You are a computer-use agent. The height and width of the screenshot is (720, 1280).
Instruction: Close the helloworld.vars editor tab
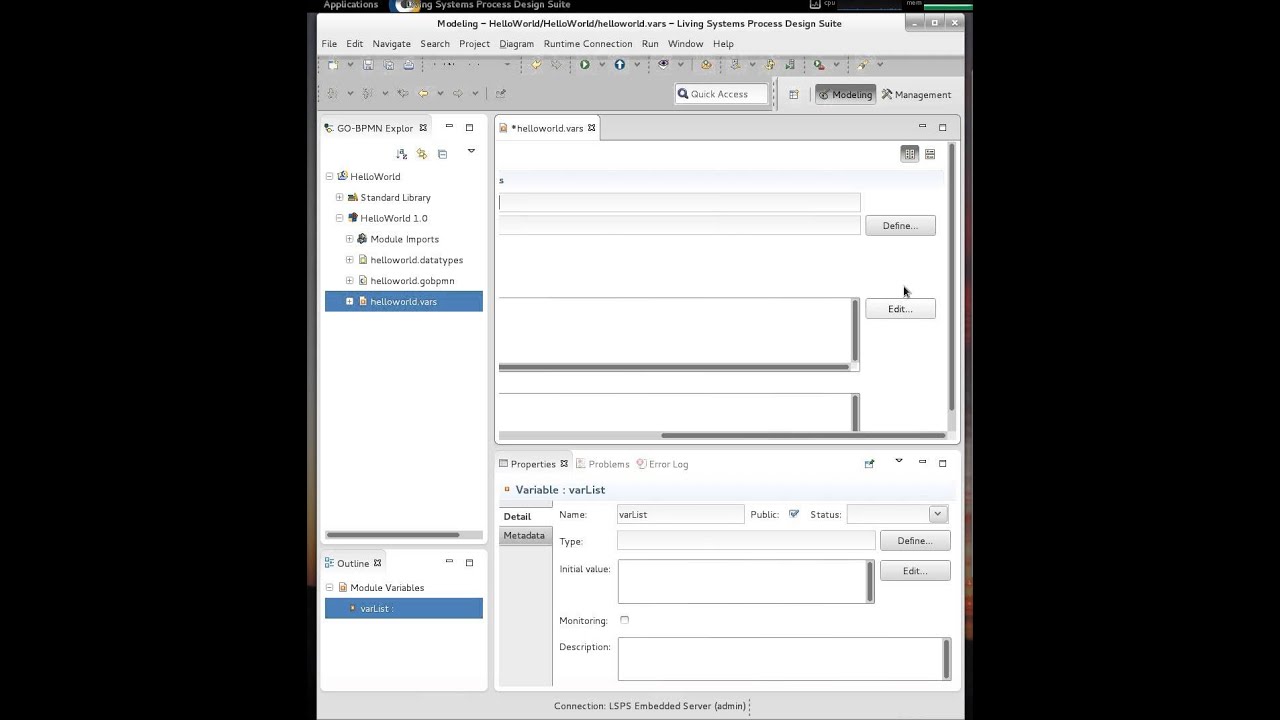[592, 128]
